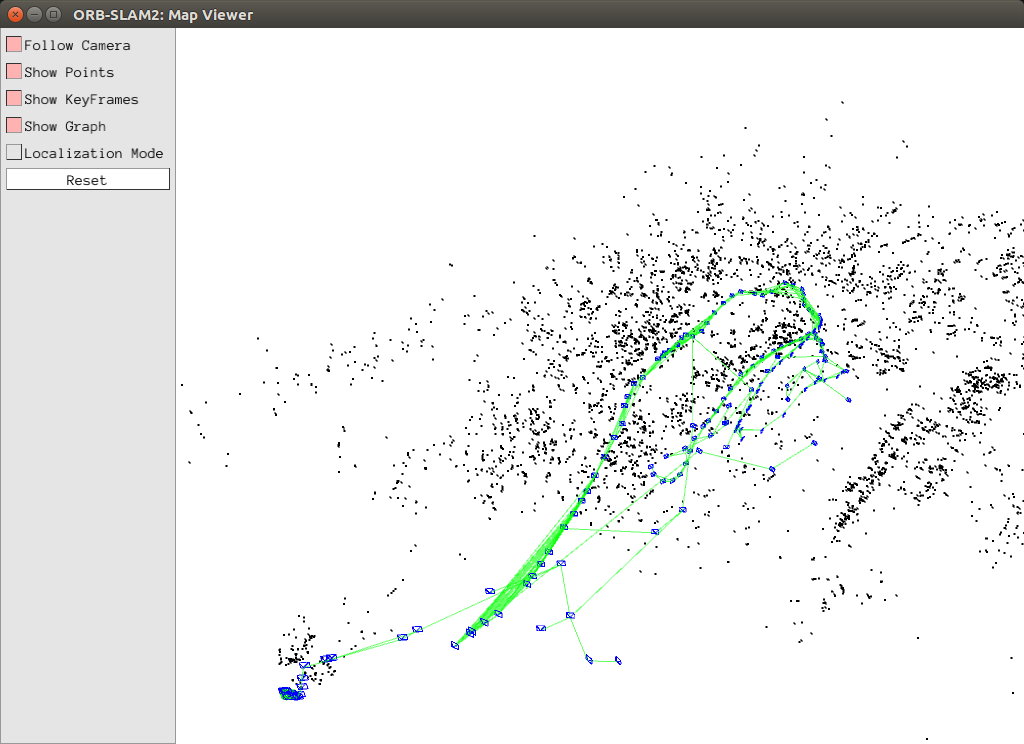Toggle the Follow Camera checkbox
This screenshot has height=744, width=1024.
[14, 44]
